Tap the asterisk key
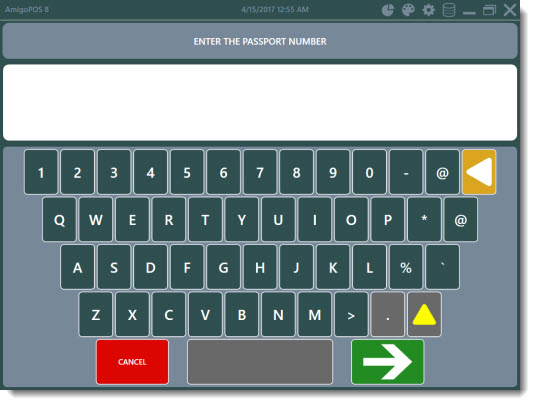535x405 pixels. [424, 219]
